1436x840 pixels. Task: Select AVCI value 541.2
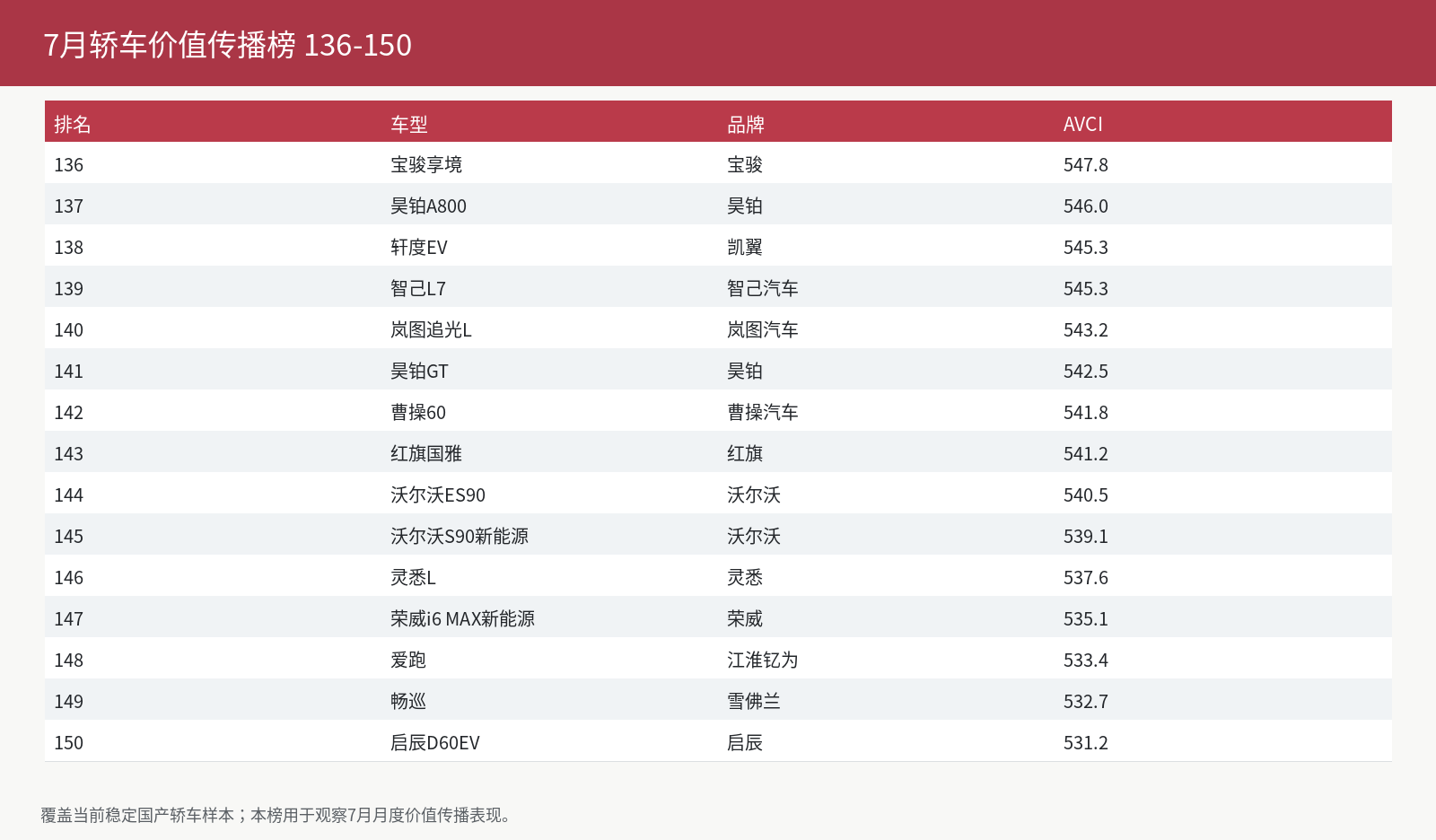point(1086,454)
